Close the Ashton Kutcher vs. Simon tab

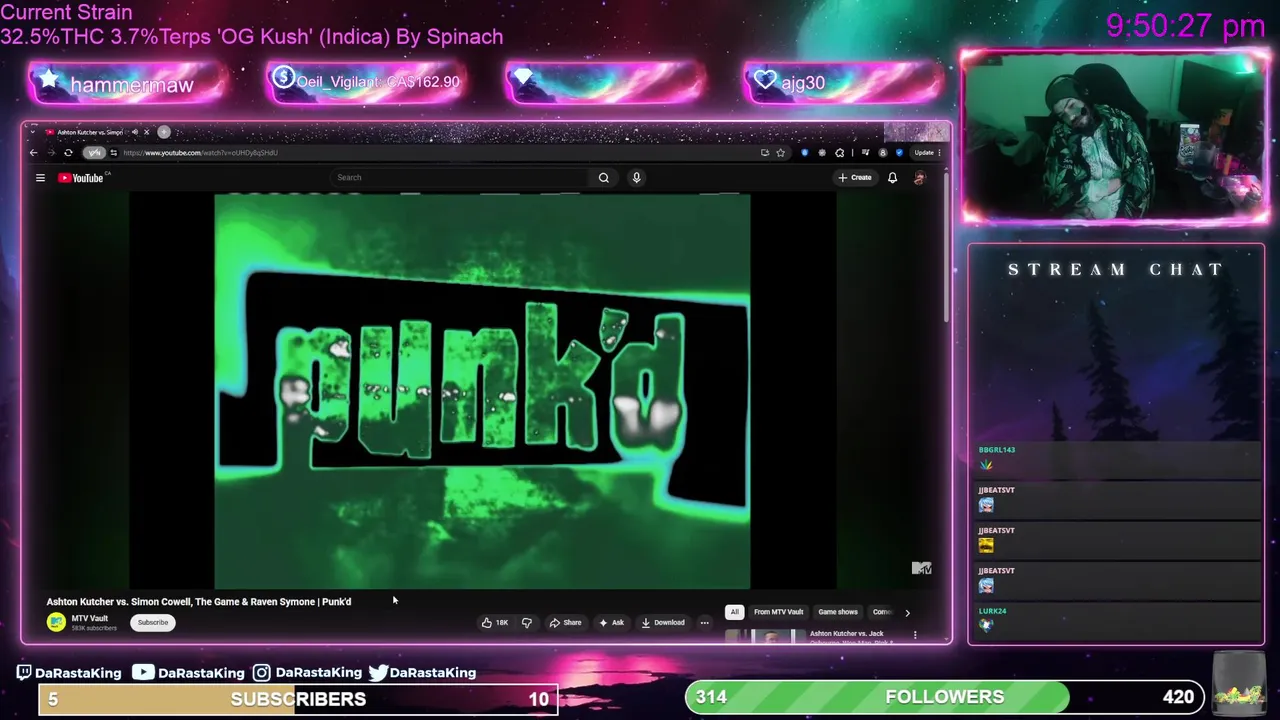point(146,132)
